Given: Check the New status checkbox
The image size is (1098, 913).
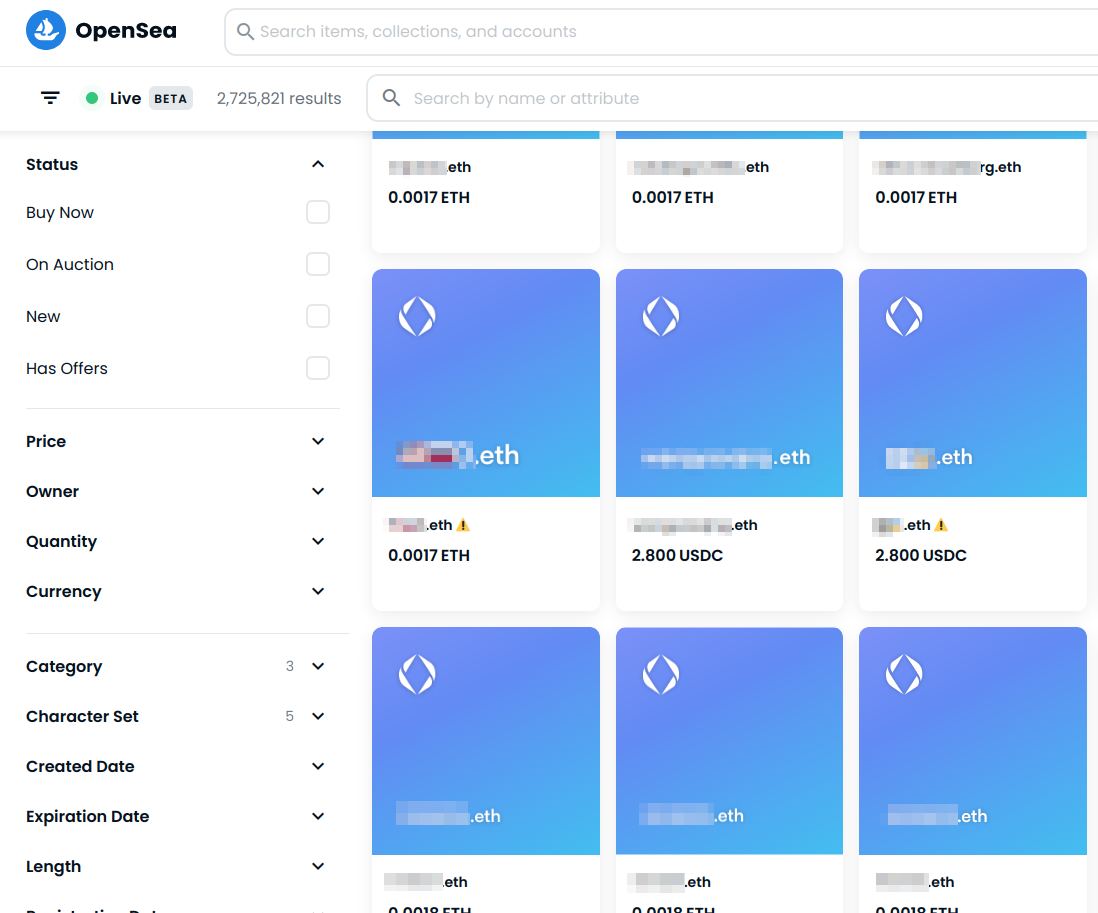Looking at the screenshot, I should point(318,316).
